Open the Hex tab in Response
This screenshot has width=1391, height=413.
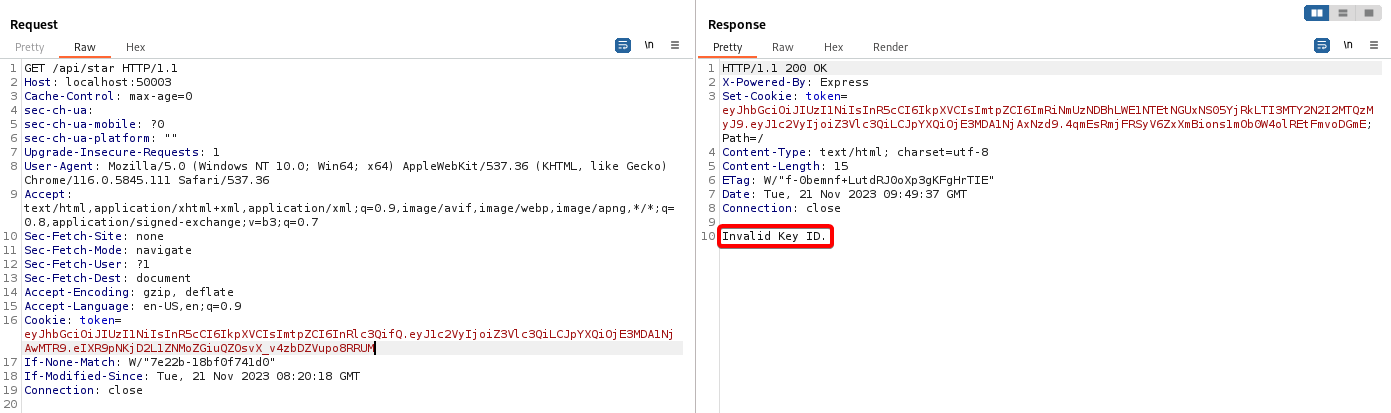tap(833, 47)
